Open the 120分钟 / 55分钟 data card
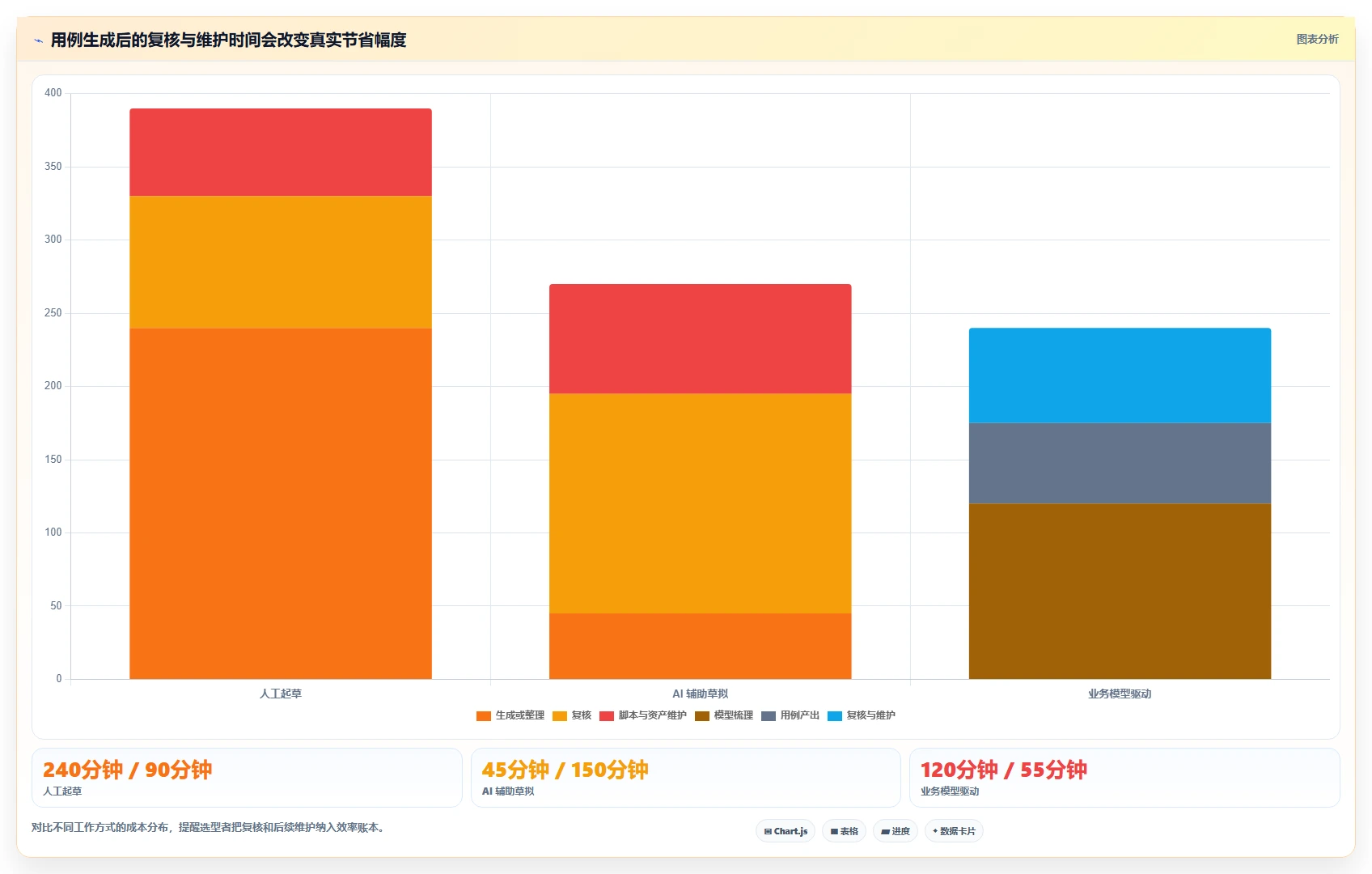The height and width of the screenshot is (874, 1372). (1124, 778)
